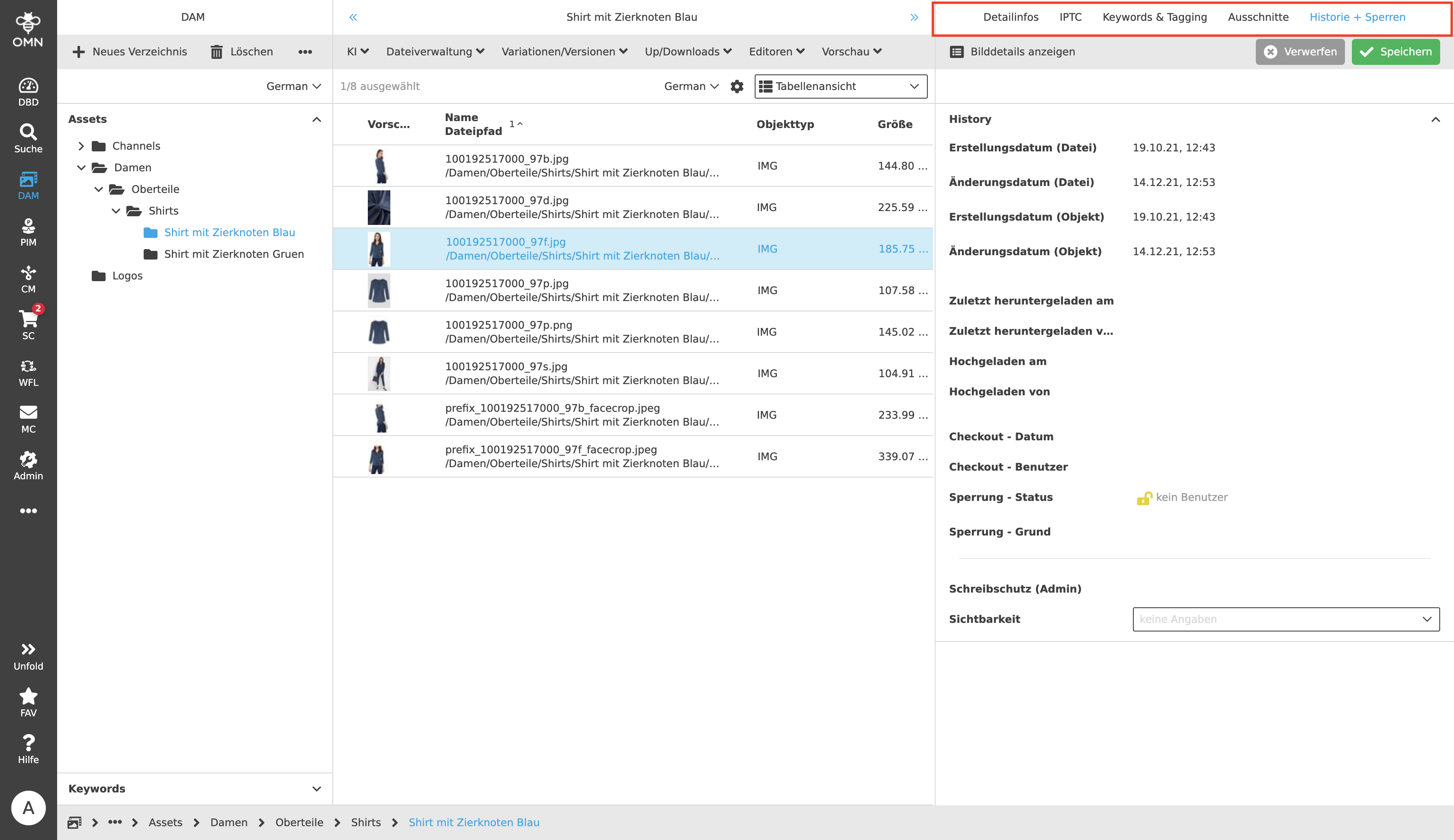Select thumbnail of 100192517000_97d.jpg

pos(379,208)
